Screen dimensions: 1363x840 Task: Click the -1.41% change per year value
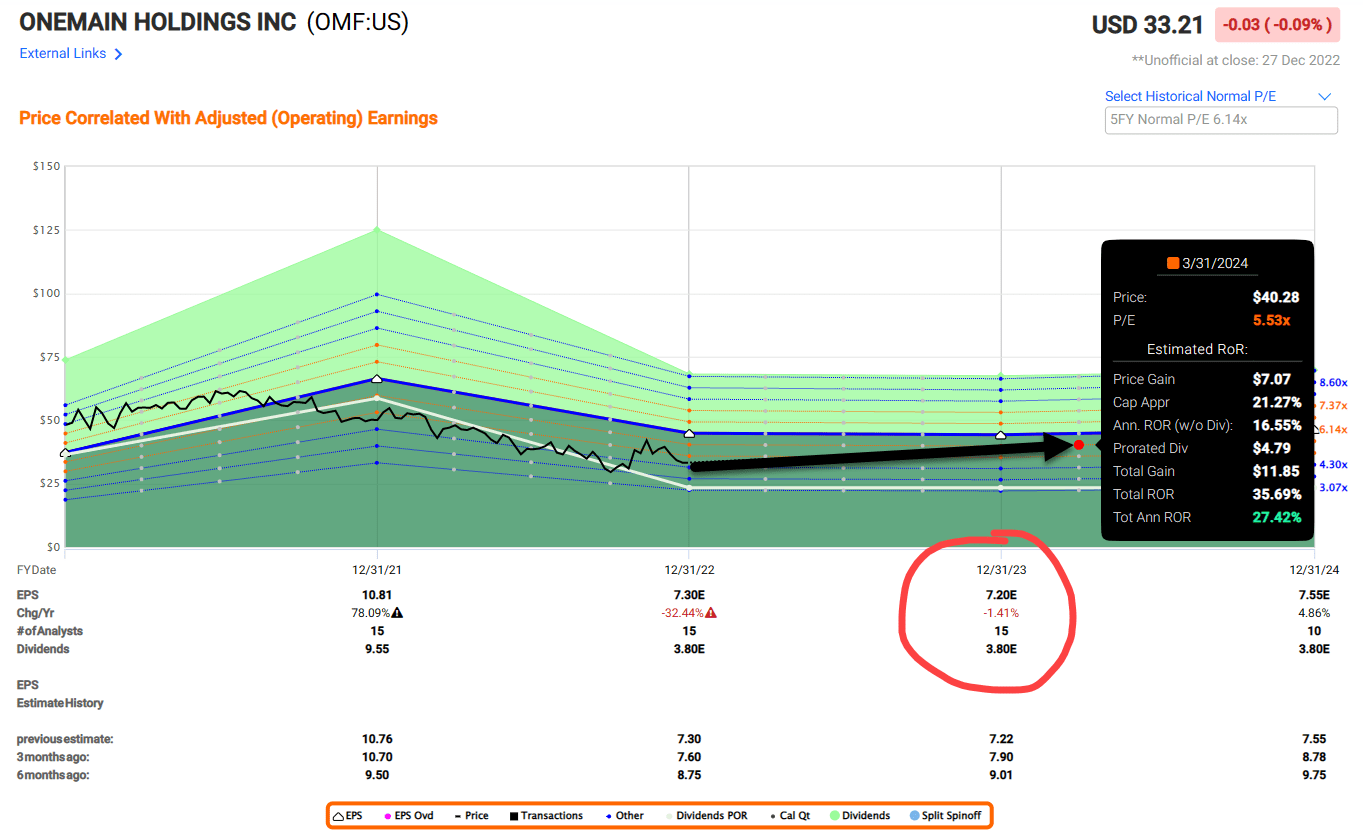click(1001, 613)
